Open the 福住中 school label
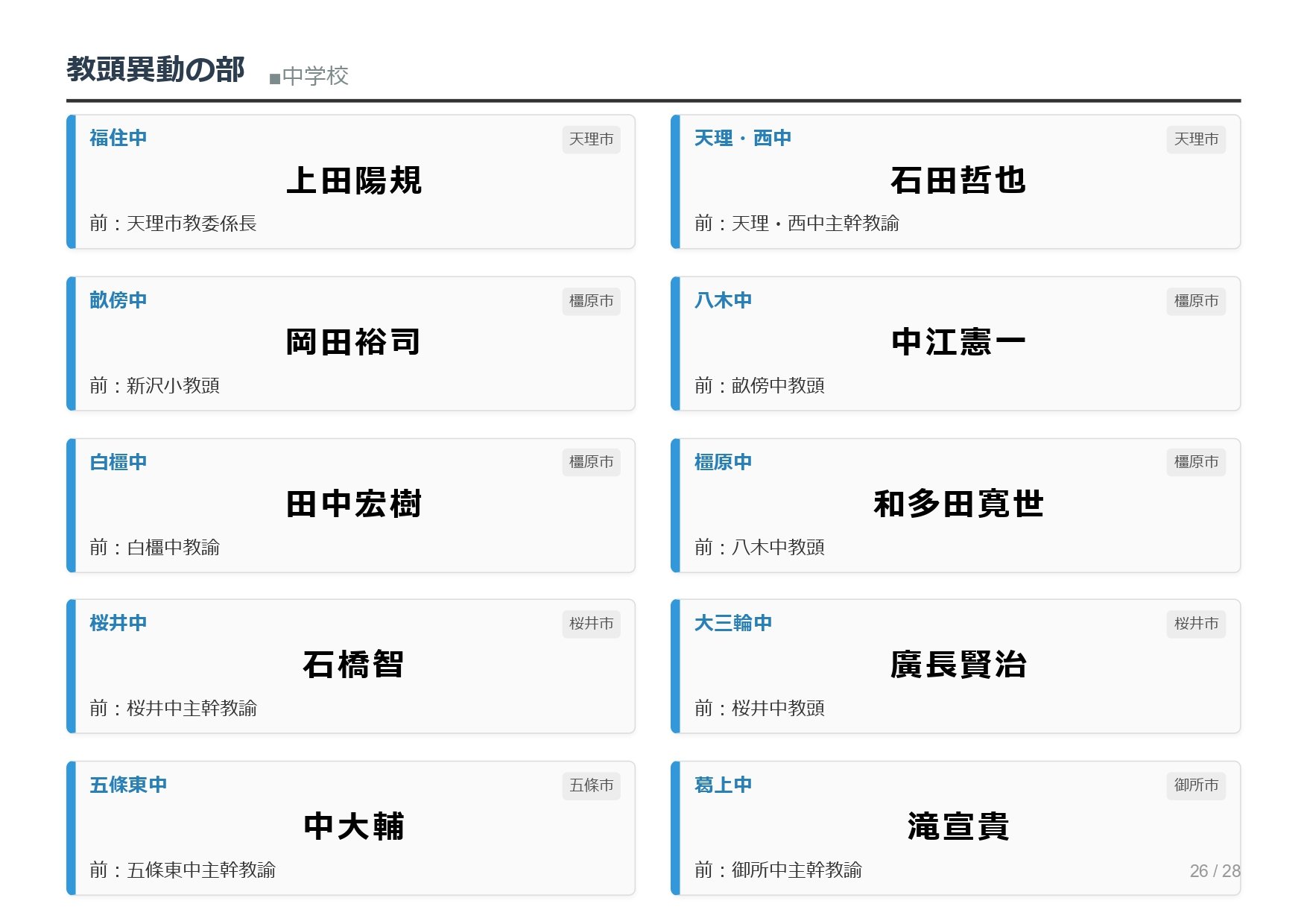This screenshot has height=924, width=1307. [118, 138]
